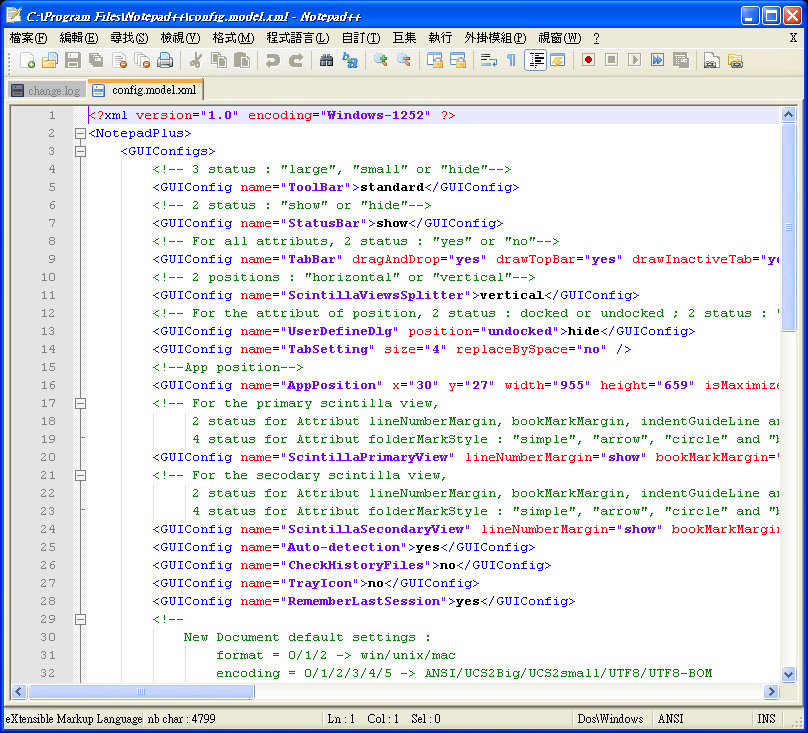Toggle show all characters pilcrow icon
The height and width of the screenshot is (733, 808).
[511, 60]
